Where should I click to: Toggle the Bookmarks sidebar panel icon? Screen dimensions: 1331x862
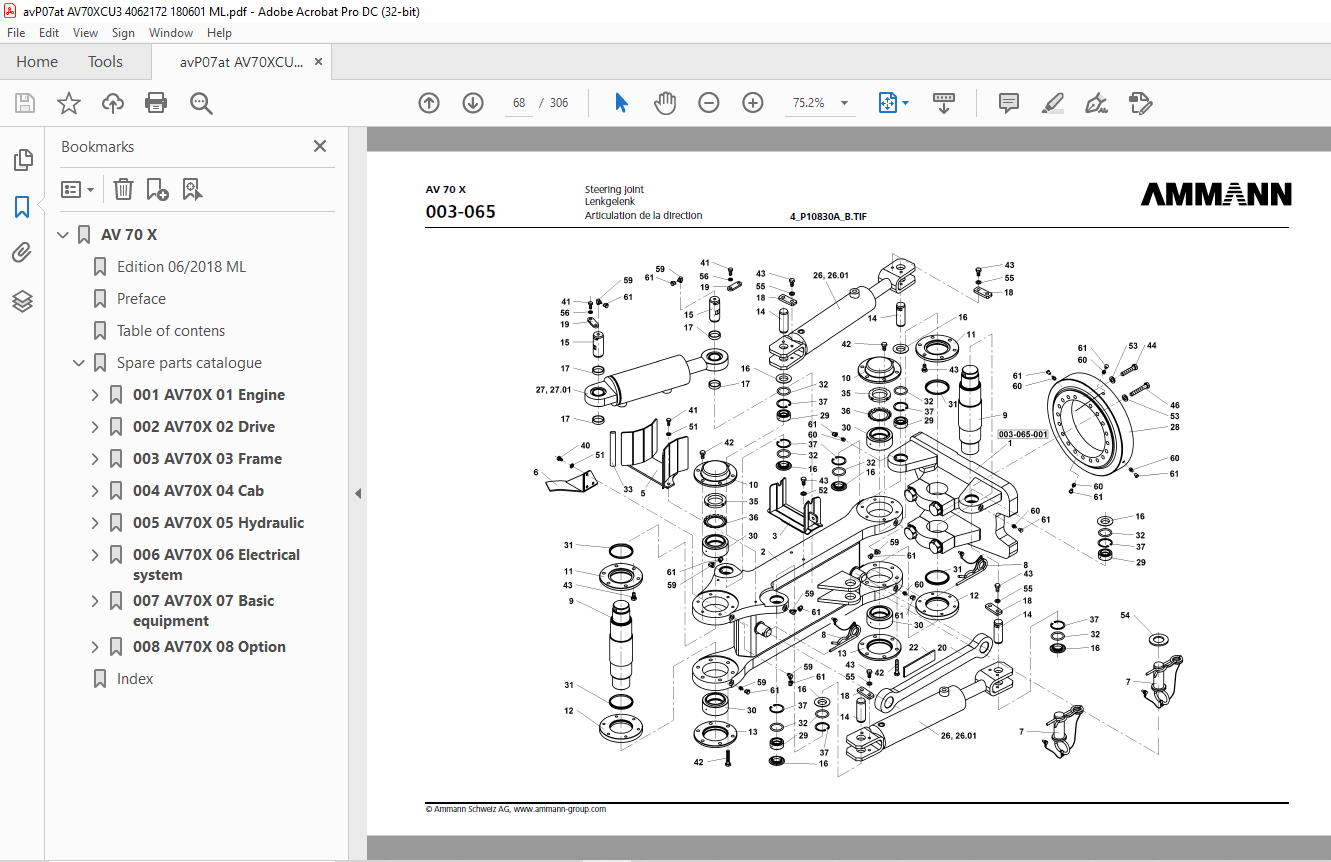(x=22, y=207)
